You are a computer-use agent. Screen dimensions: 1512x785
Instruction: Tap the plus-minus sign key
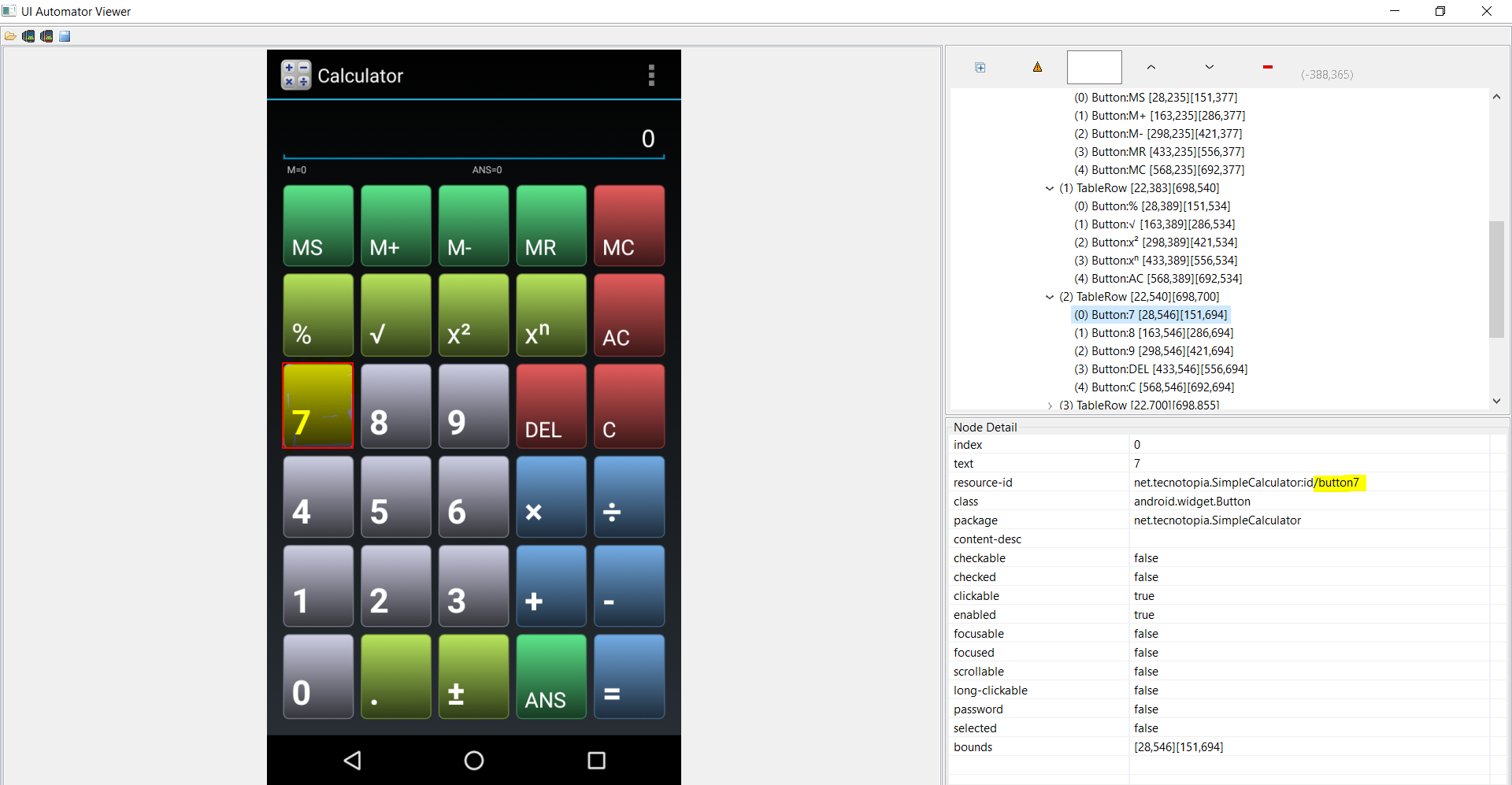click(473, 676)
